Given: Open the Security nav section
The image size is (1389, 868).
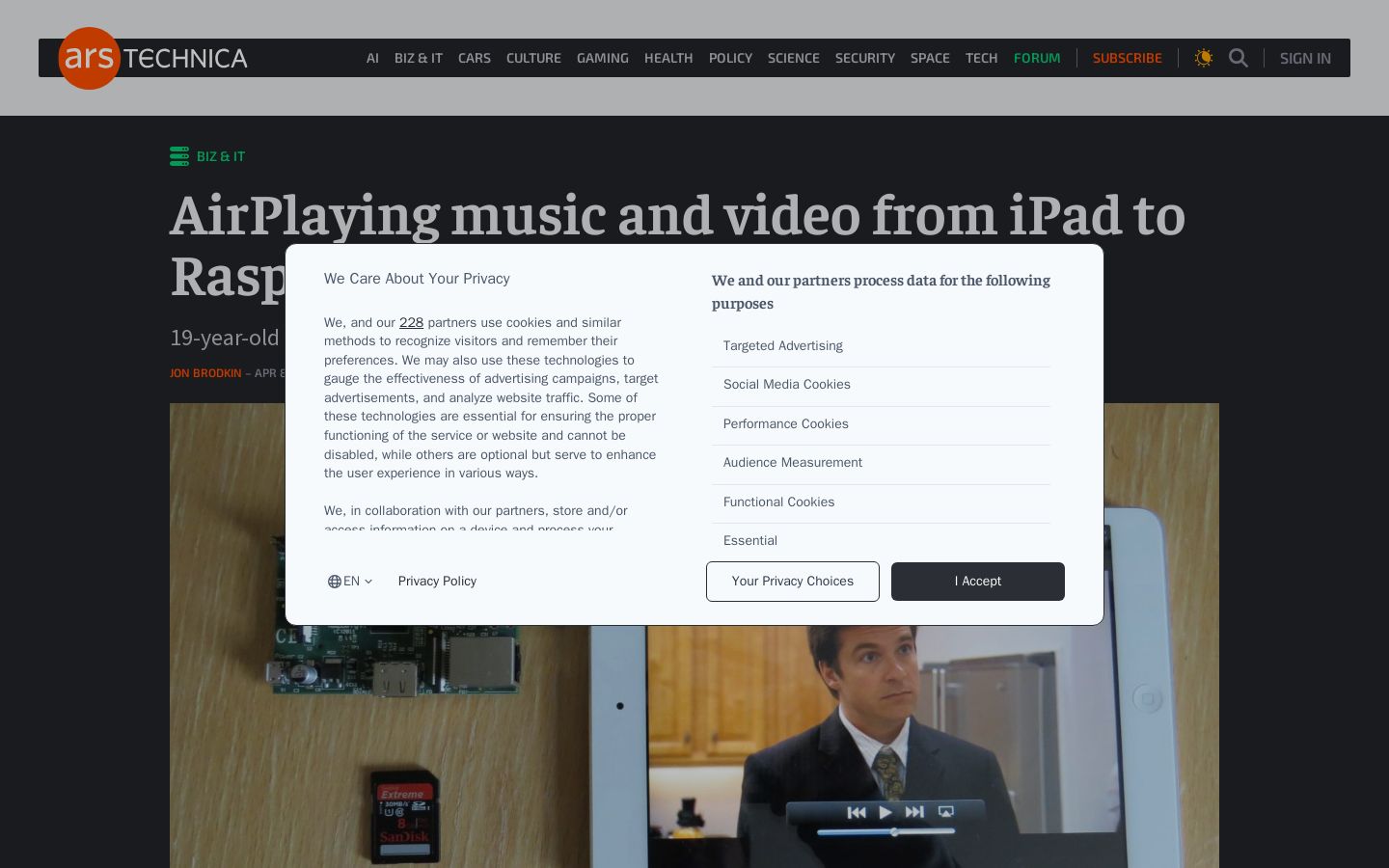Looking at the screenshot, I should [x=865, y=58].
